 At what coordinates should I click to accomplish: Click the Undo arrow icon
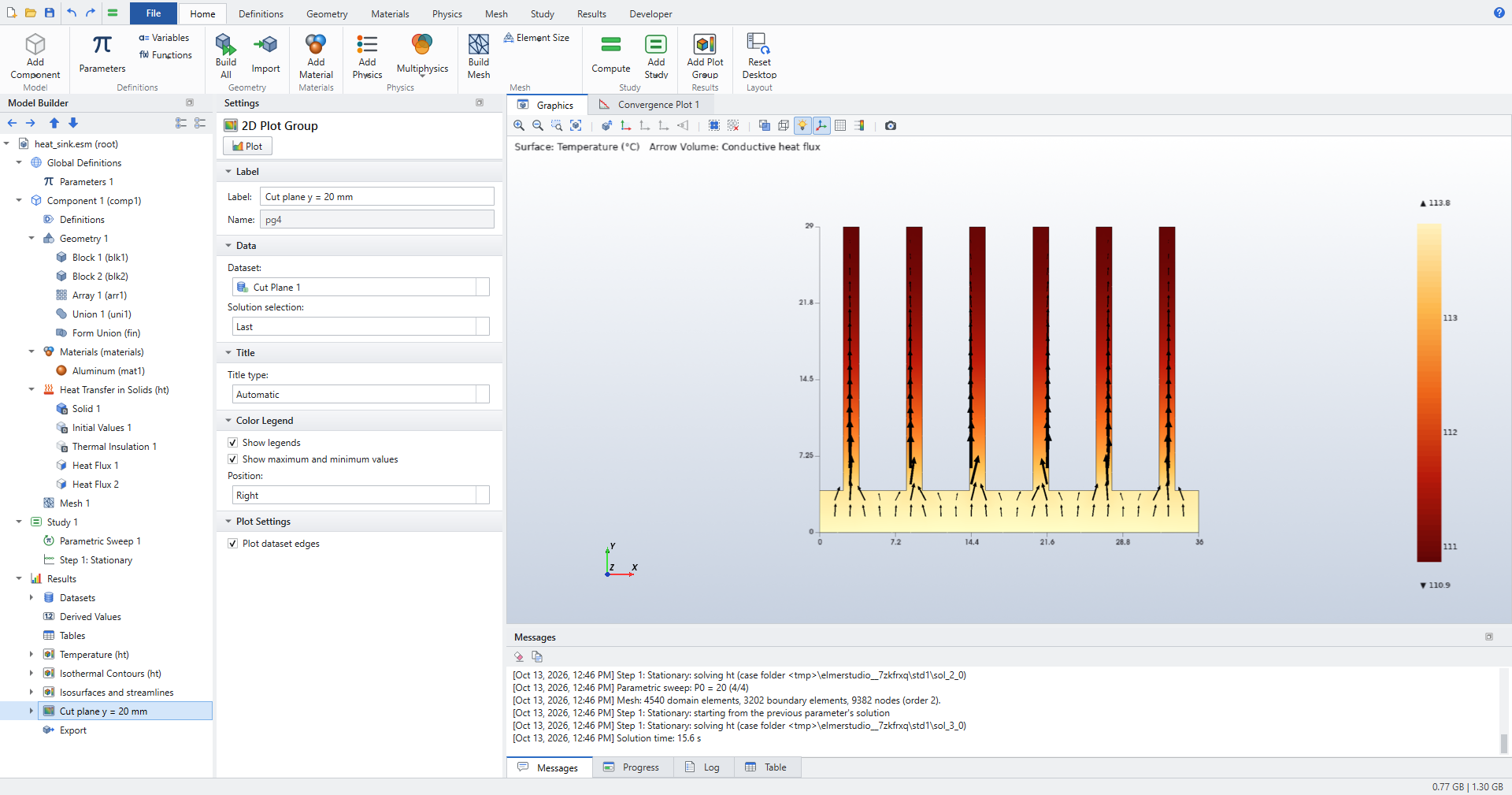[x=72, y=13]
